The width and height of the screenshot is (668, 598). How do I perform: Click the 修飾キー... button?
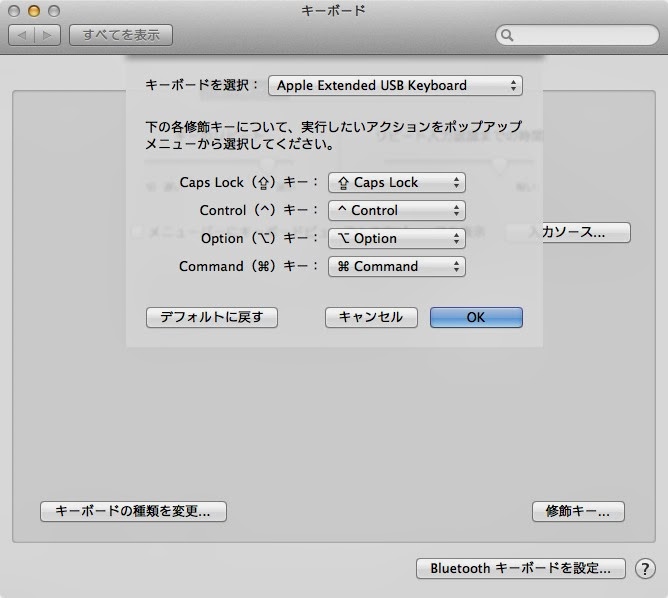tap(578, 511)
